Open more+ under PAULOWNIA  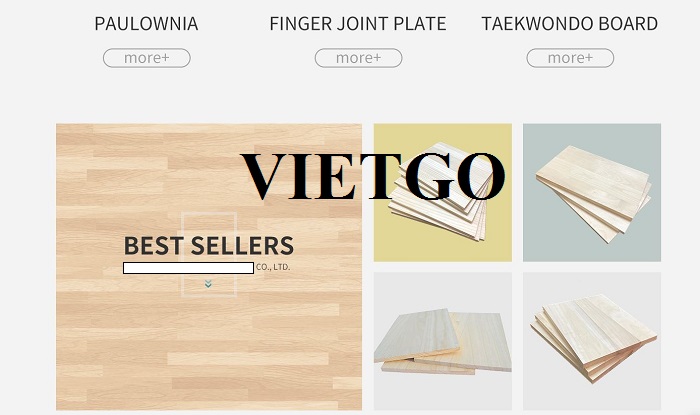(x=146, y=58)
